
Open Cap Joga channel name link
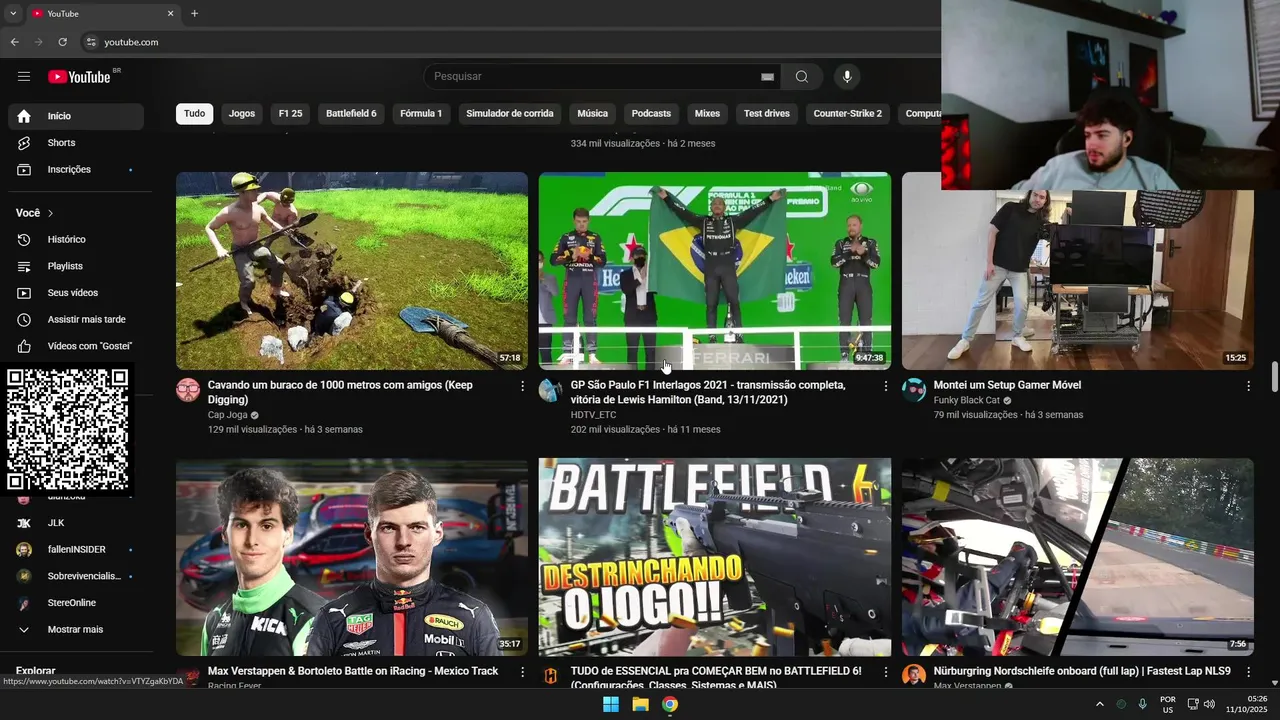pos(228,415)
